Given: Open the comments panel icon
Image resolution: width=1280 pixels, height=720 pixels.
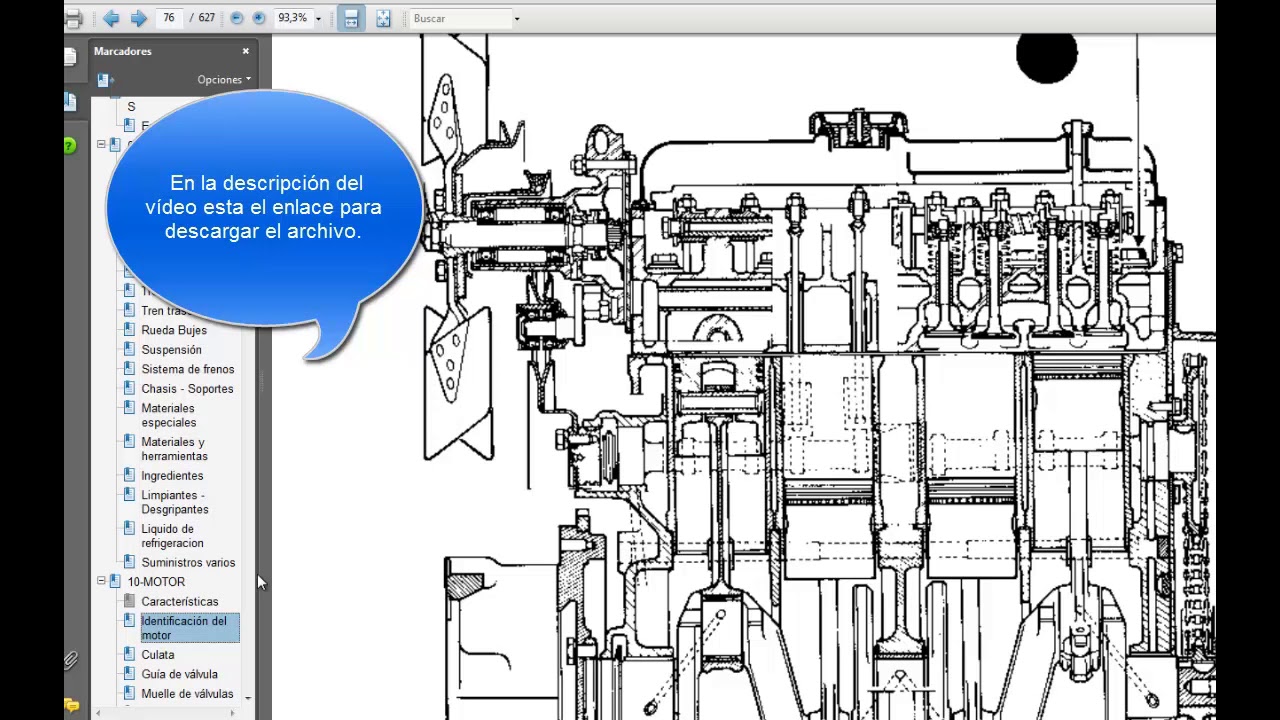Looking at the screenshot, I should [71, 705].
